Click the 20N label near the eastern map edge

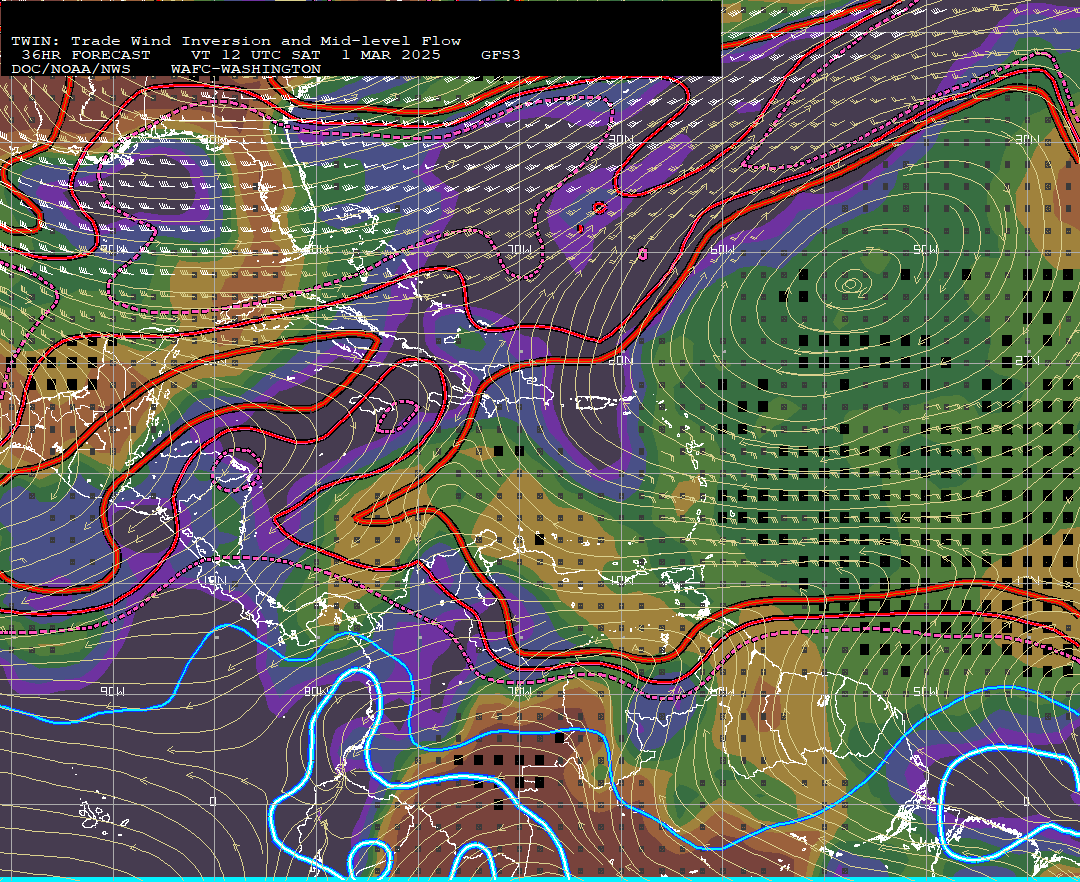(1027, 361)
